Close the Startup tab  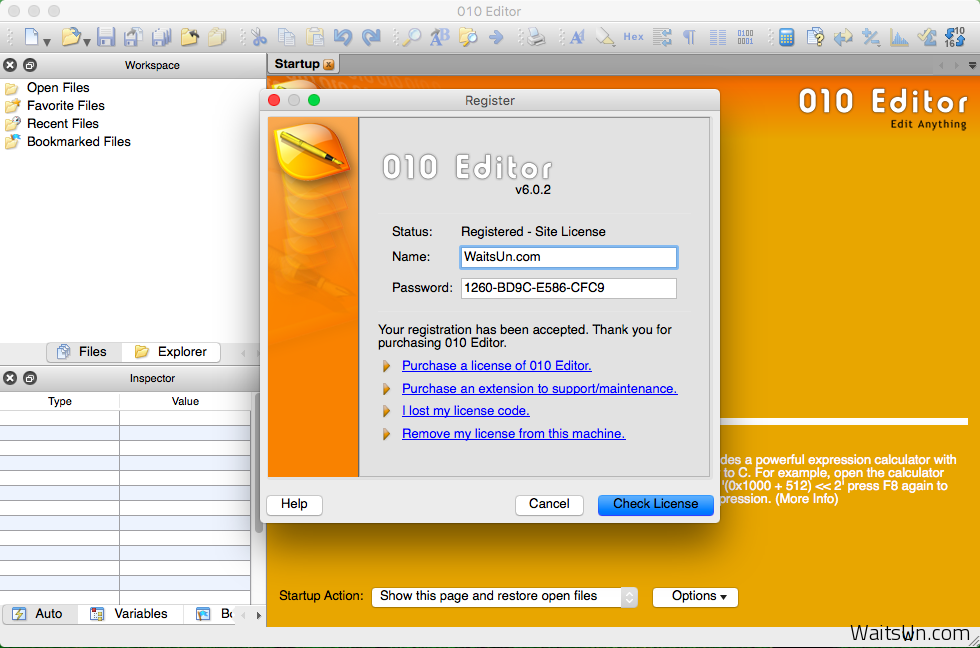328,65
